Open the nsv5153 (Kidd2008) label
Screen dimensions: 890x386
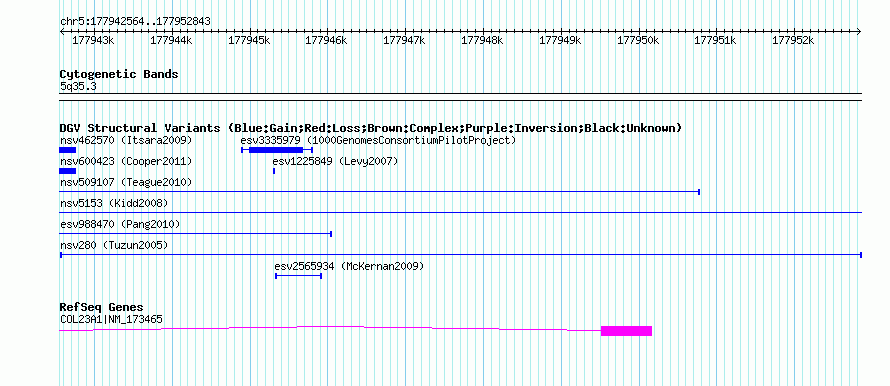click(115, 203)
